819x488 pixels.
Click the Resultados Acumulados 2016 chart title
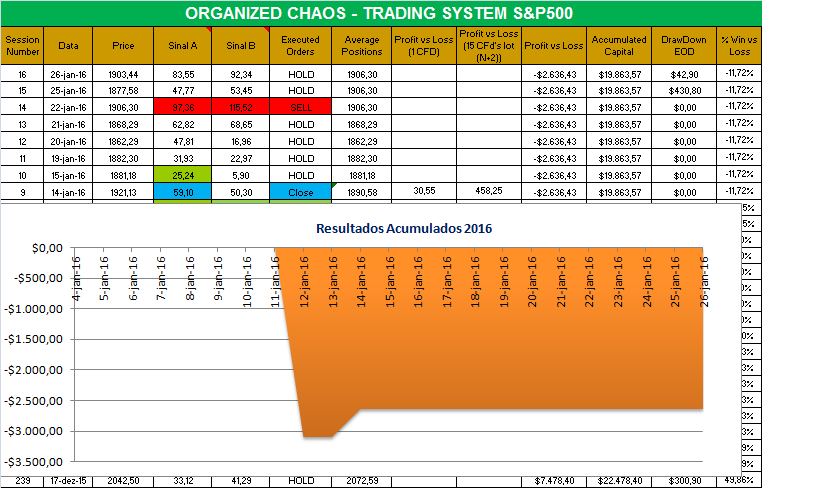(x=404, y=228)
